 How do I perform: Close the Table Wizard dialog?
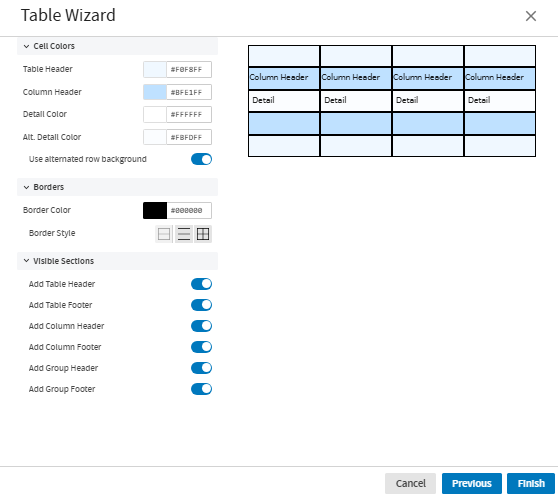pyautogui.click(x=531, y=16)
